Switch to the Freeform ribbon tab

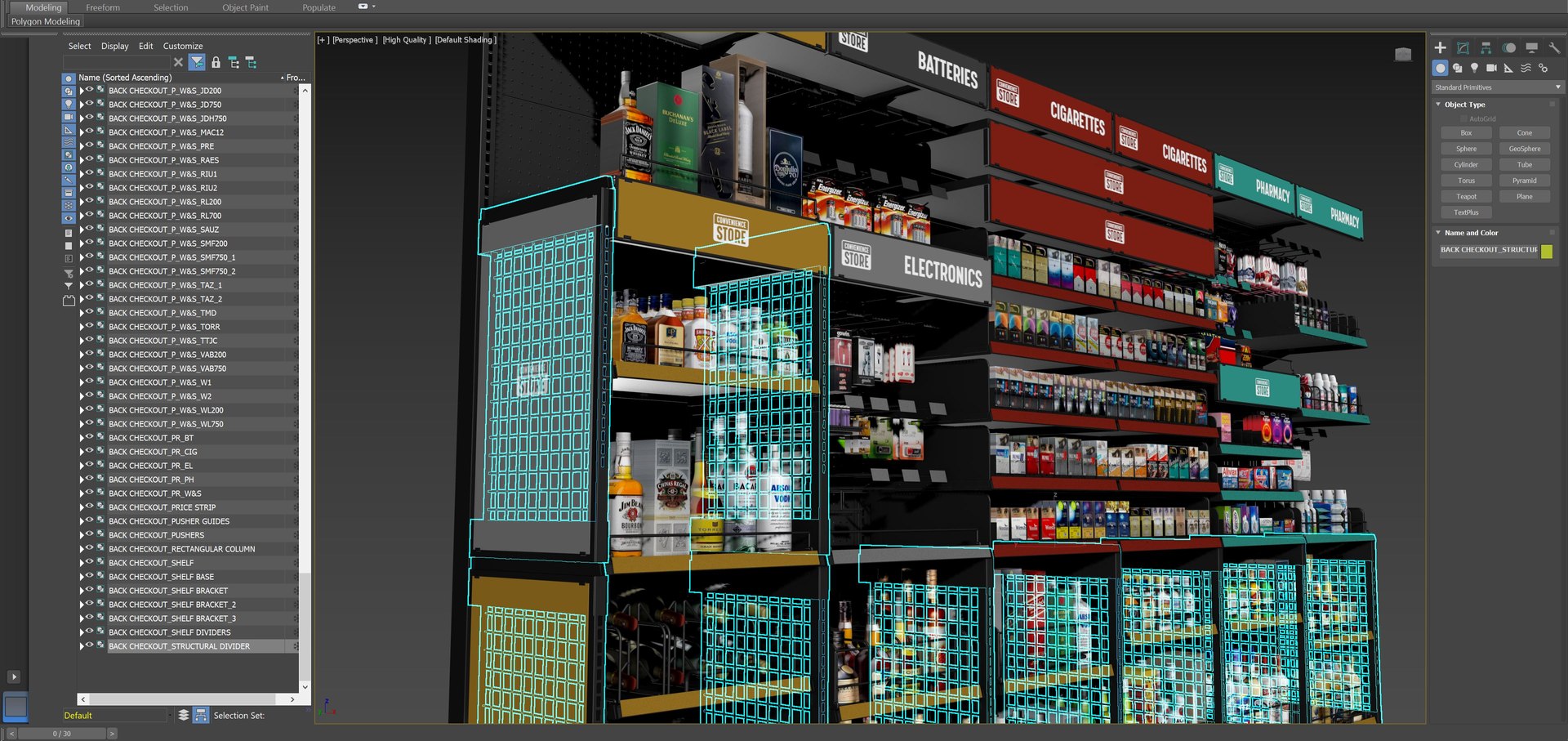click(103, 7)
